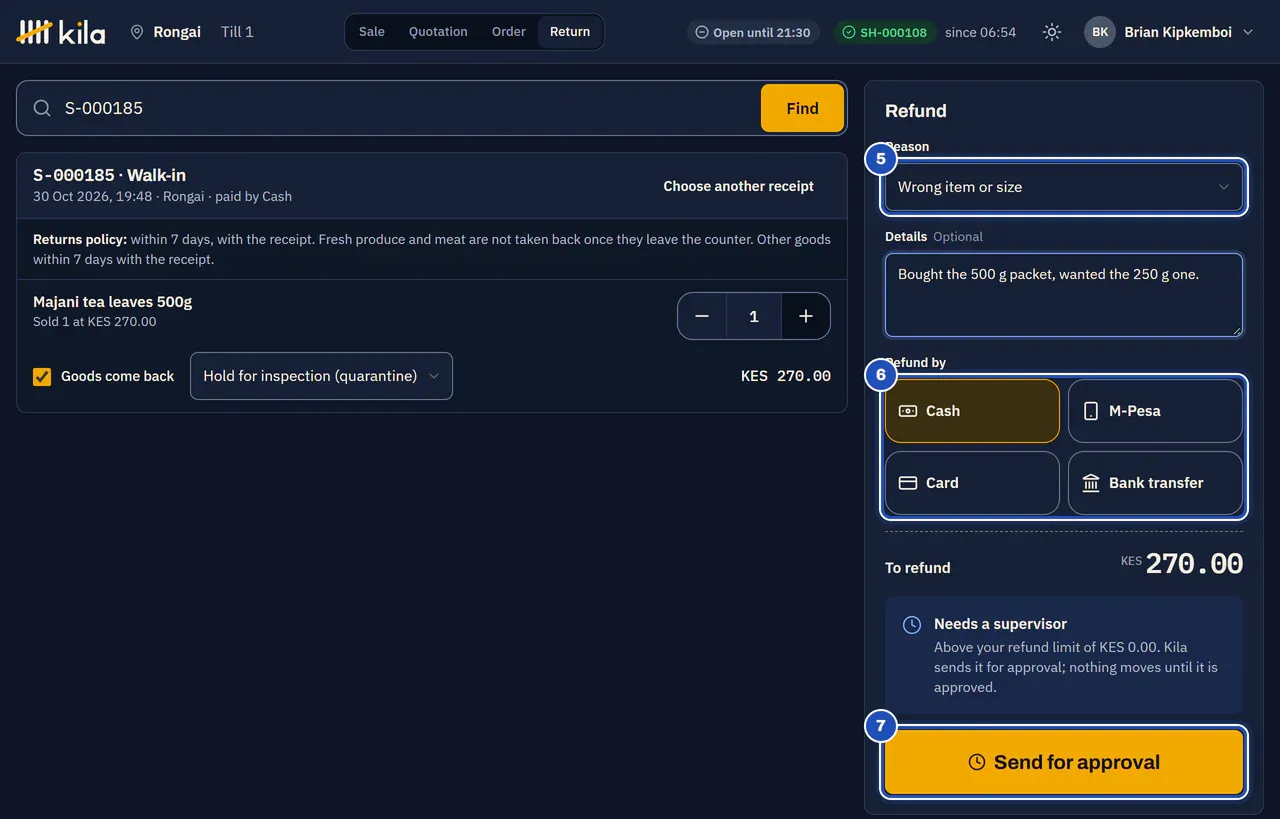
Task: Open the refund Reason dropdown
Action: tap(1064, 187)
